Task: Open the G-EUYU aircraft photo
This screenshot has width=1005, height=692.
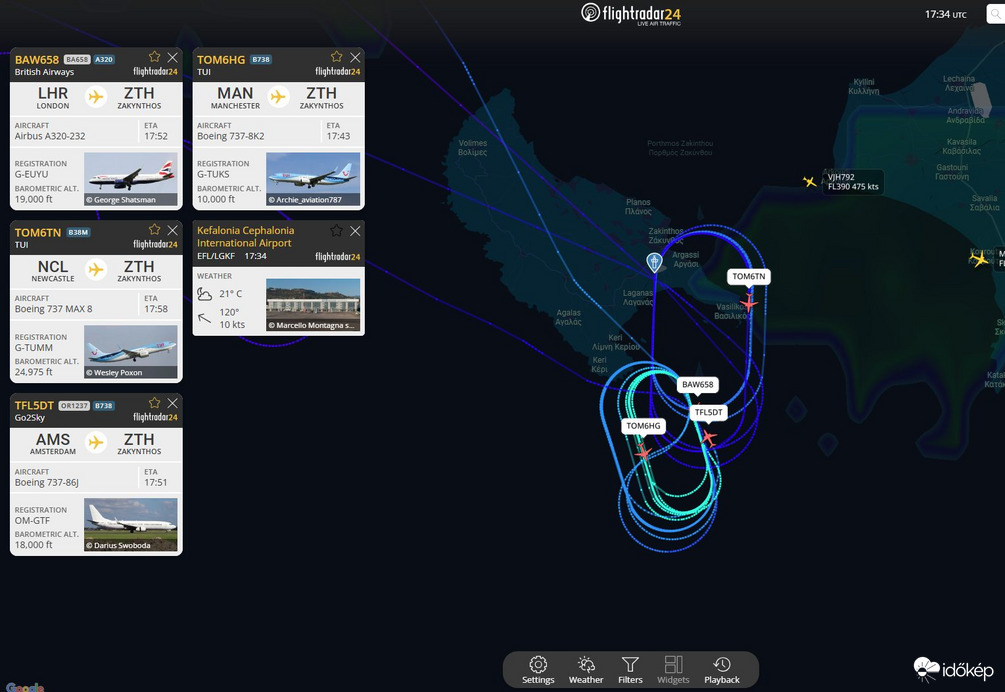Action: coord(130,179)
